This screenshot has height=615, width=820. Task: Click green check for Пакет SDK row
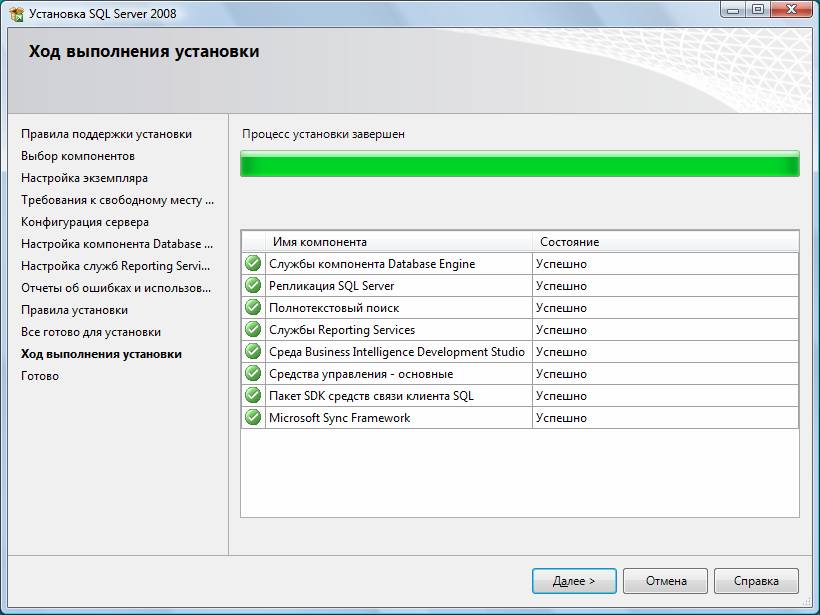pos(253,396)
